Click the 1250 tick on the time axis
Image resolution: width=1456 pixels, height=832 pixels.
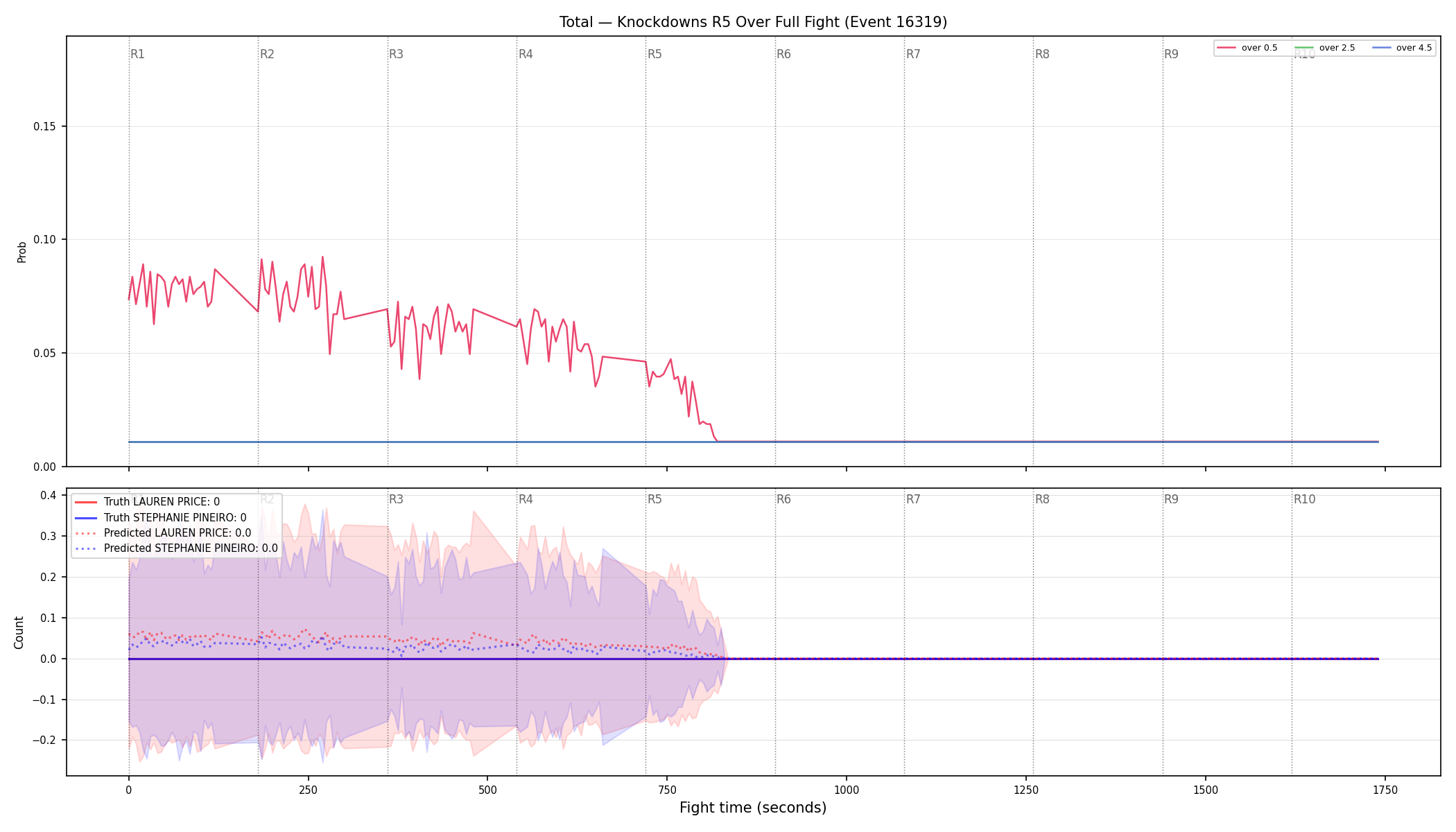(1026, 790)
